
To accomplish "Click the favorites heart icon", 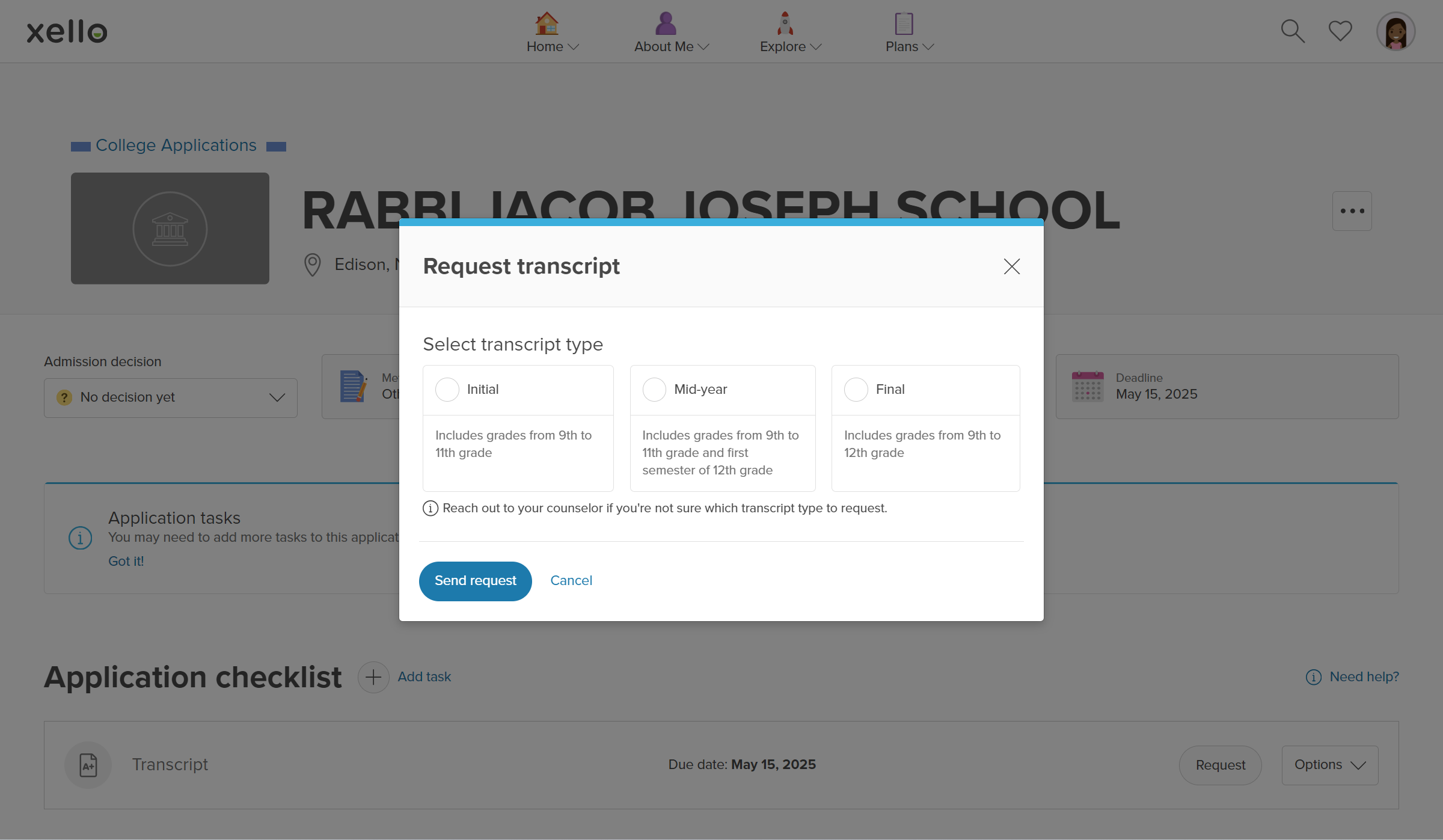I will pyautogui.click(x=1340, y=30).
